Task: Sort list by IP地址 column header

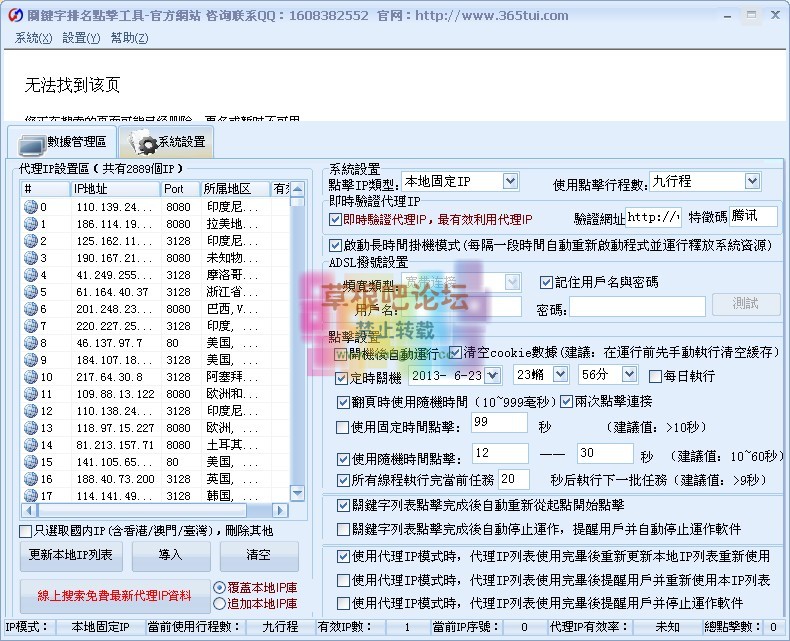Action: pos(115,189)
